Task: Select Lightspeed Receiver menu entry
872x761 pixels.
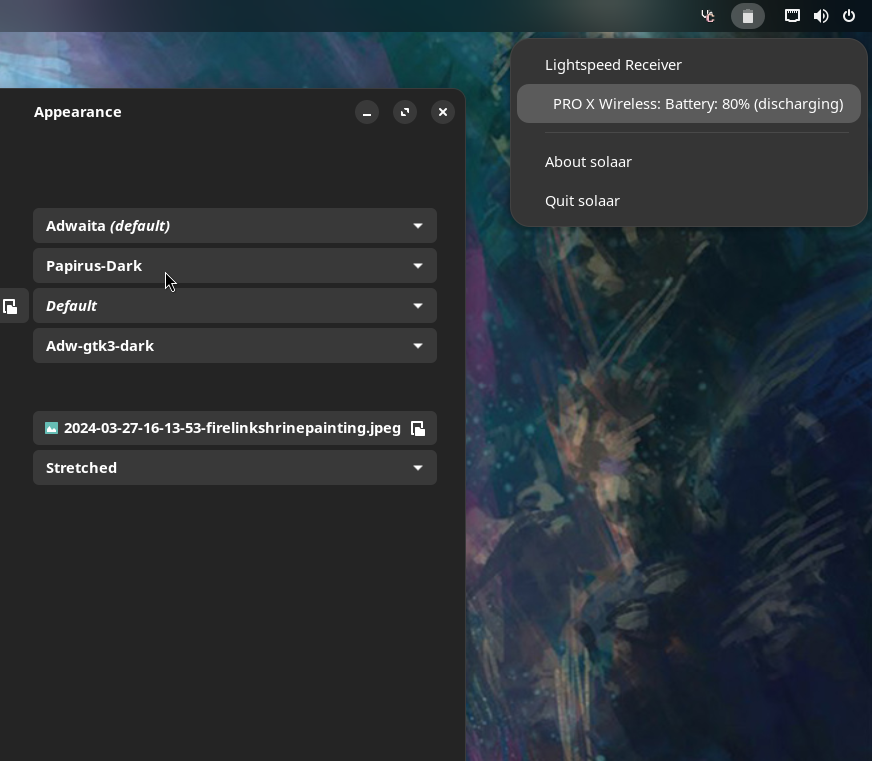Action: pos(688,65)
